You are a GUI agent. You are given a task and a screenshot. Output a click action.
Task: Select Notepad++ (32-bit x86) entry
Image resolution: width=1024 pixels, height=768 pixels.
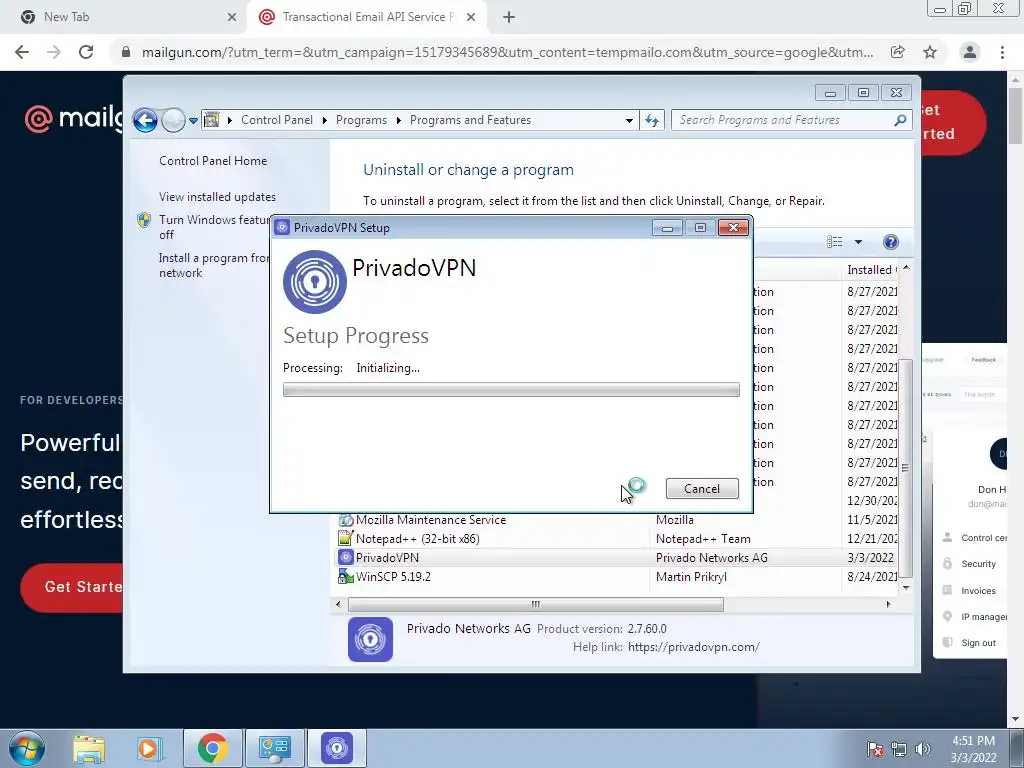click(417, 539)
